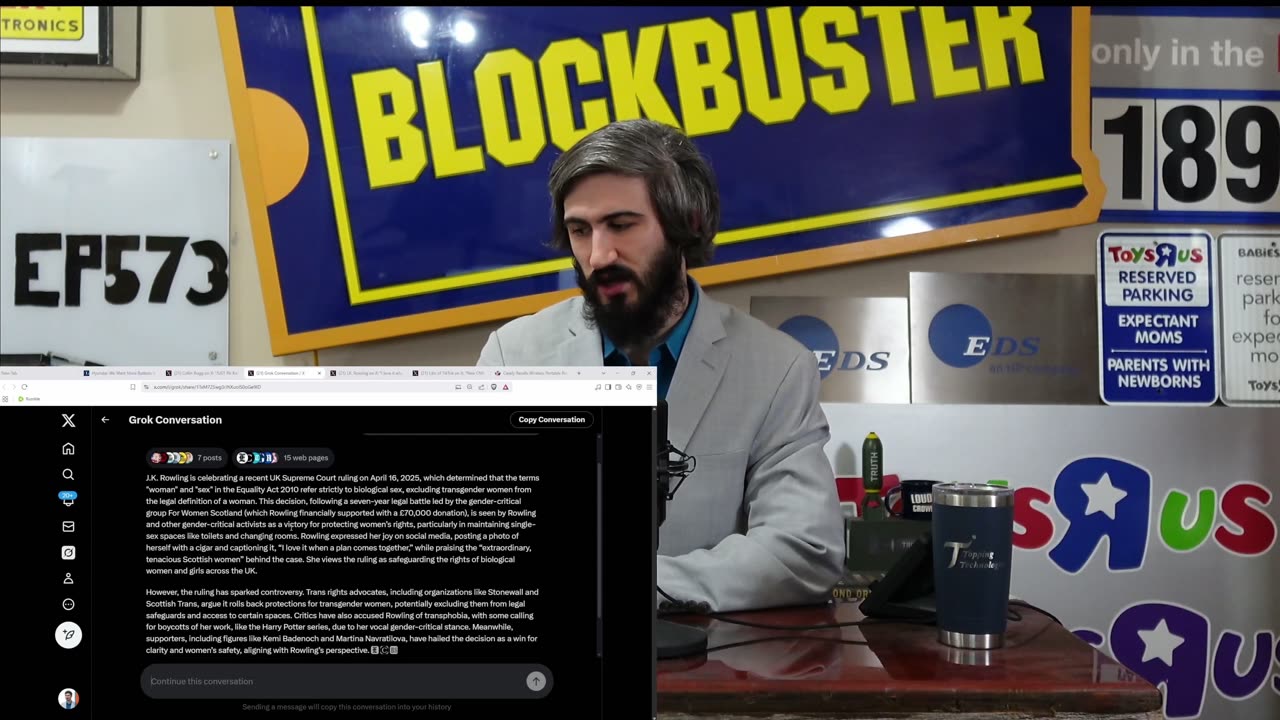Open the More circle menu in sidebar
The width and height of the screenshot is (1280, 720).
(68, 604)
